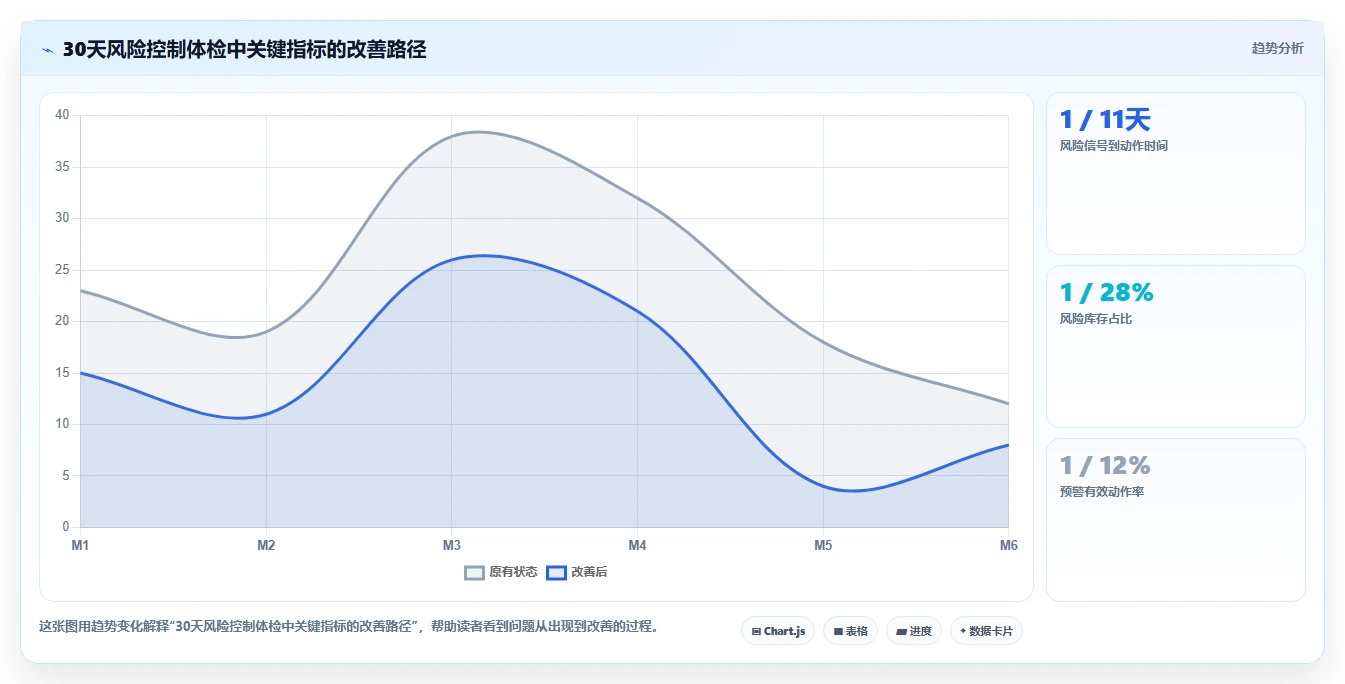Click the M6 x-axis label

(1008, 545)
